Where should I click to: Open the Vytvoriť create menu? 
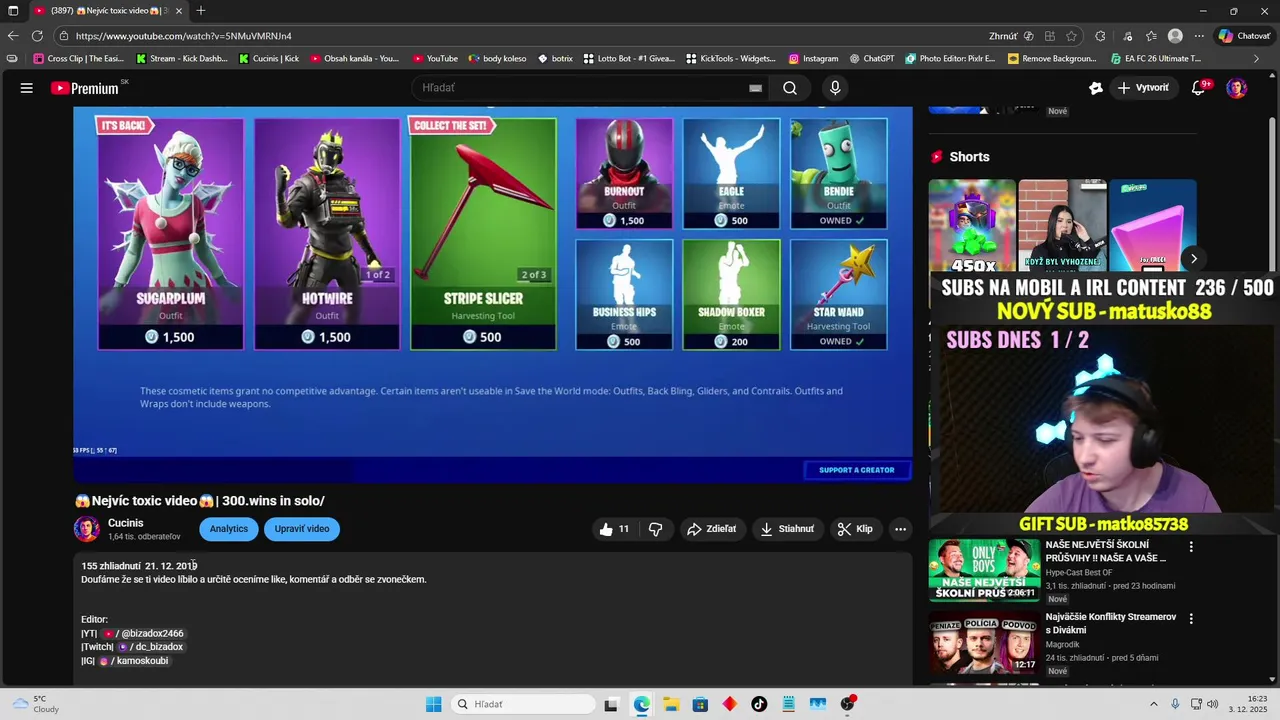[1143, 88]
